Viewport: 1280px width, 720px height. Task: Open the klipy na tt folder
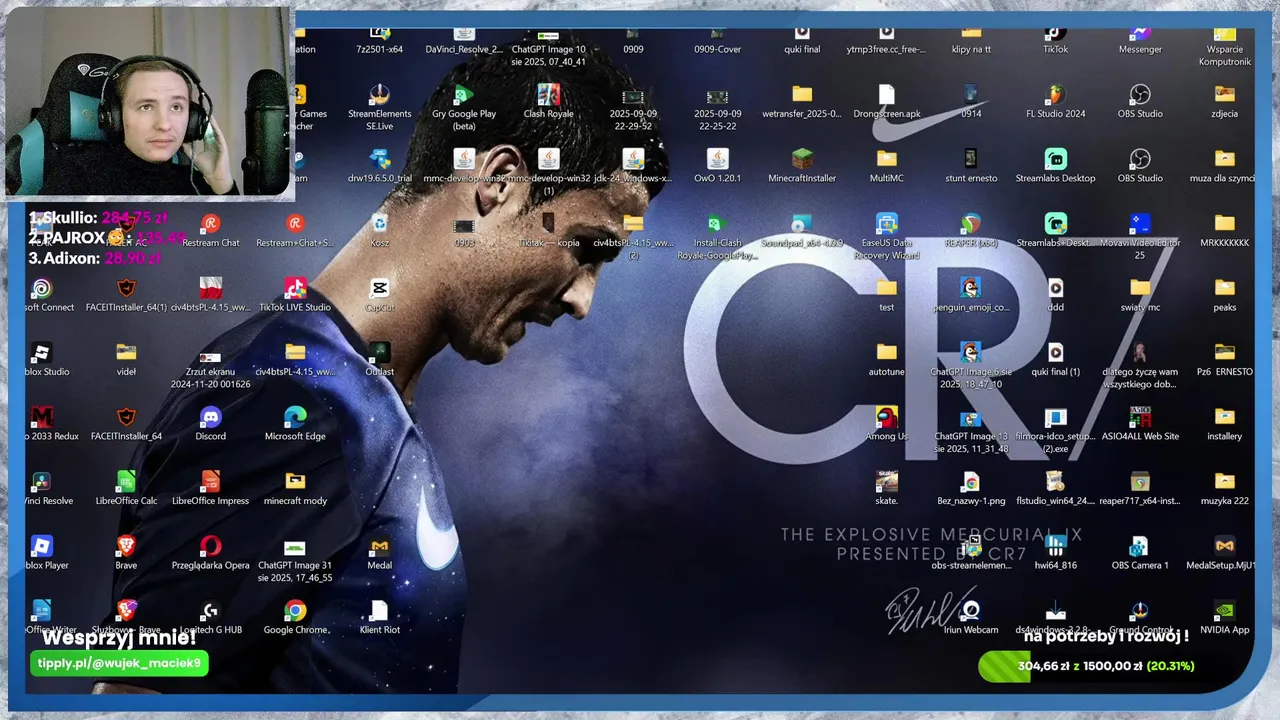[971, 40]
